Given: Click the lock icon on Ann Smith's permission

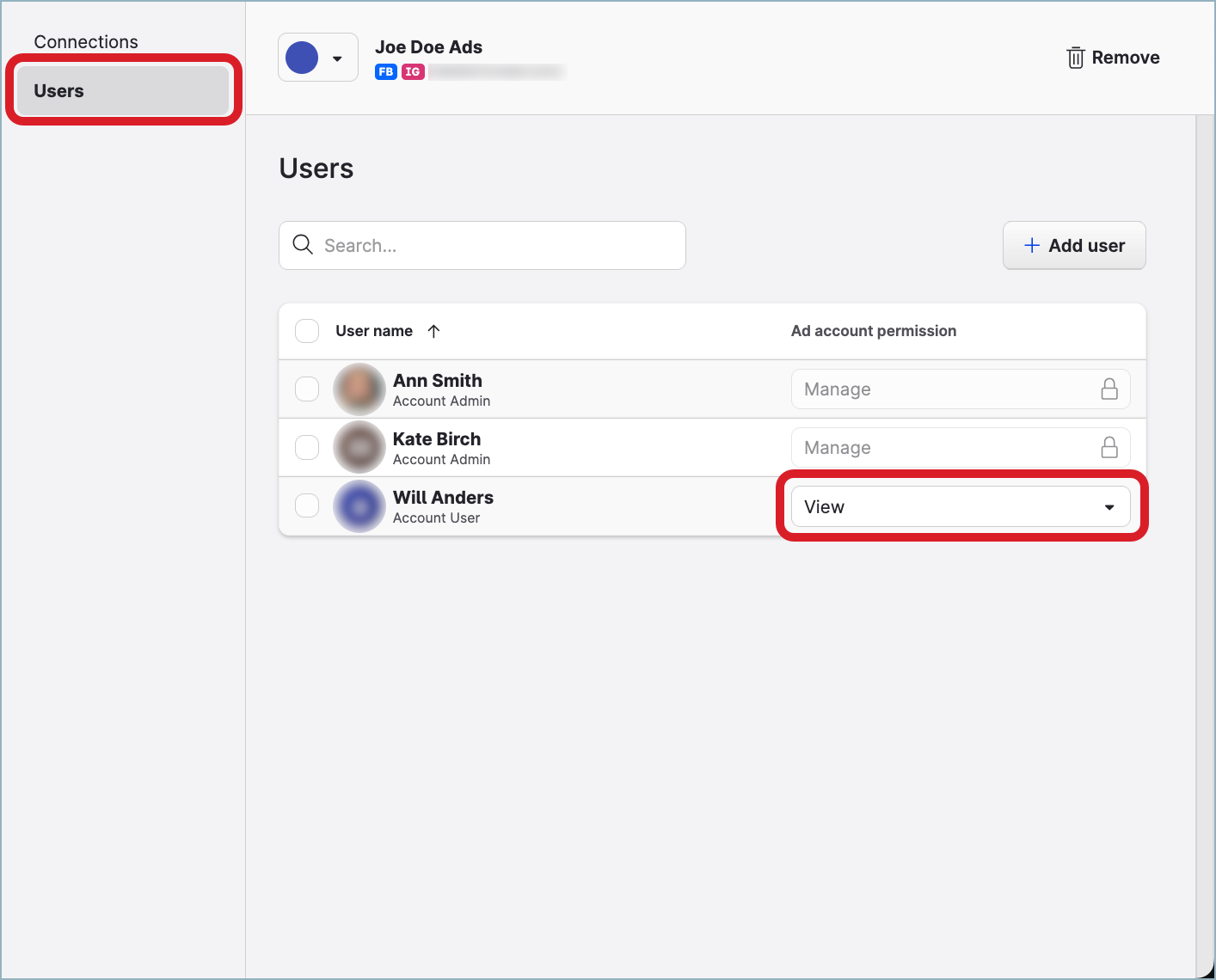Looking at the screenshot, I should [1109, 389].
